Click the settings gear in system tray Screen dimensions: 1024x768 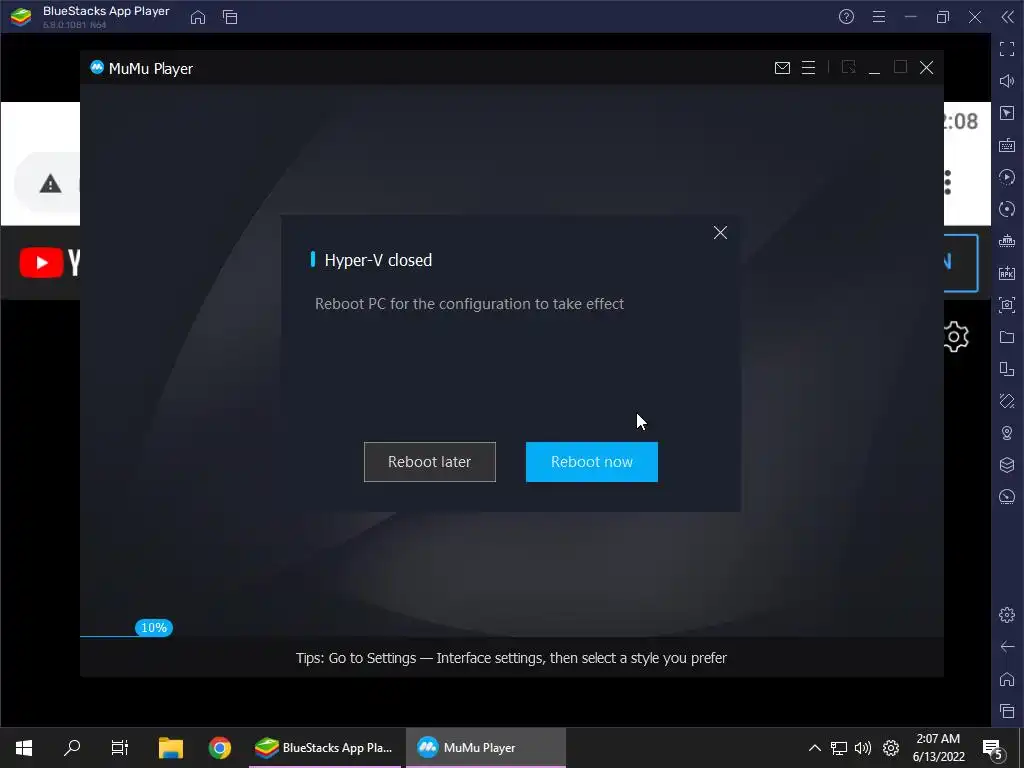pos(891,748)
